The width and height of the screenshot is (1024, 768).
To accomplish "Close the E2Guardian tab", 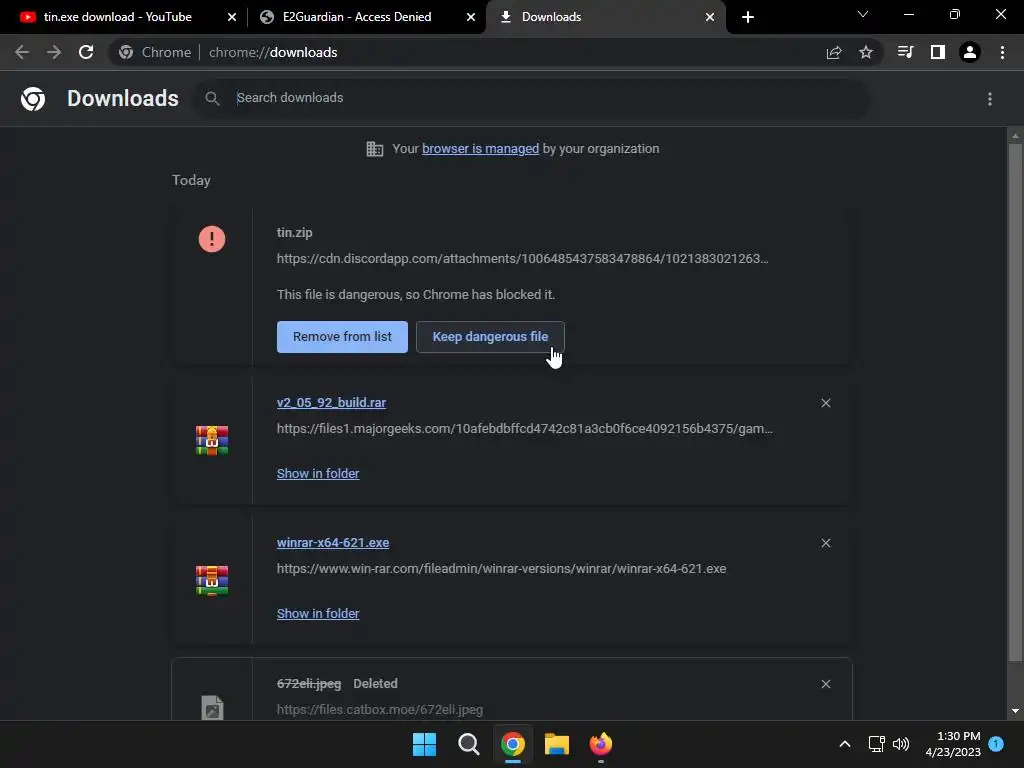I will point(471,17).
